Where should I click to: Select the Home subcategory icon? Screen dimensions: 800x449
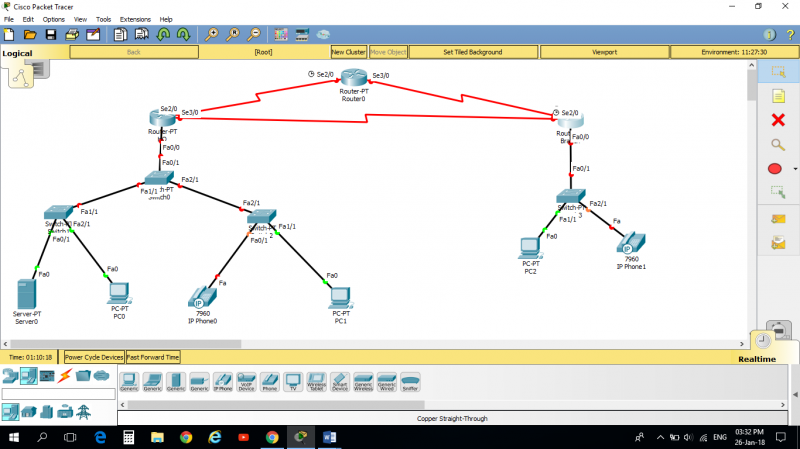(29, 412)
